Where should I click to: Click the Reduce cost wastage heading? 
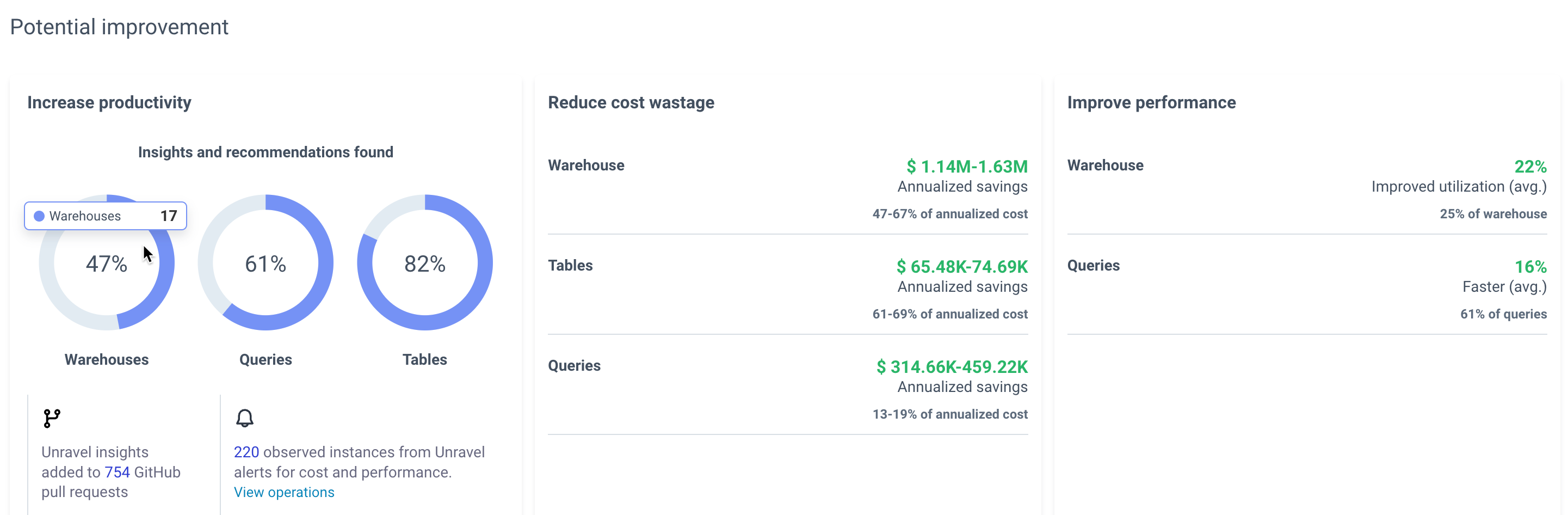[x=631, y=102]
